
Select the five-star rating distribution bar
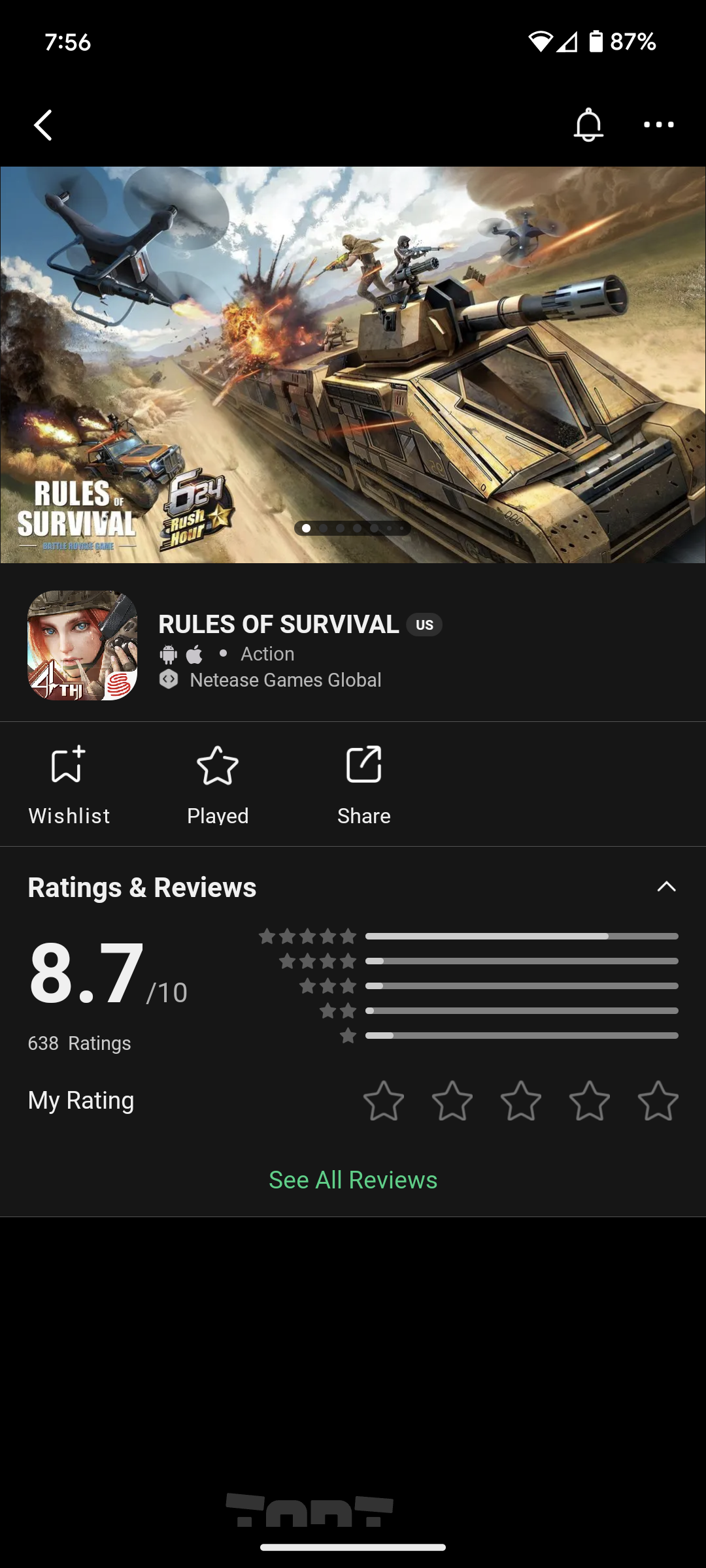click(522, 936)
